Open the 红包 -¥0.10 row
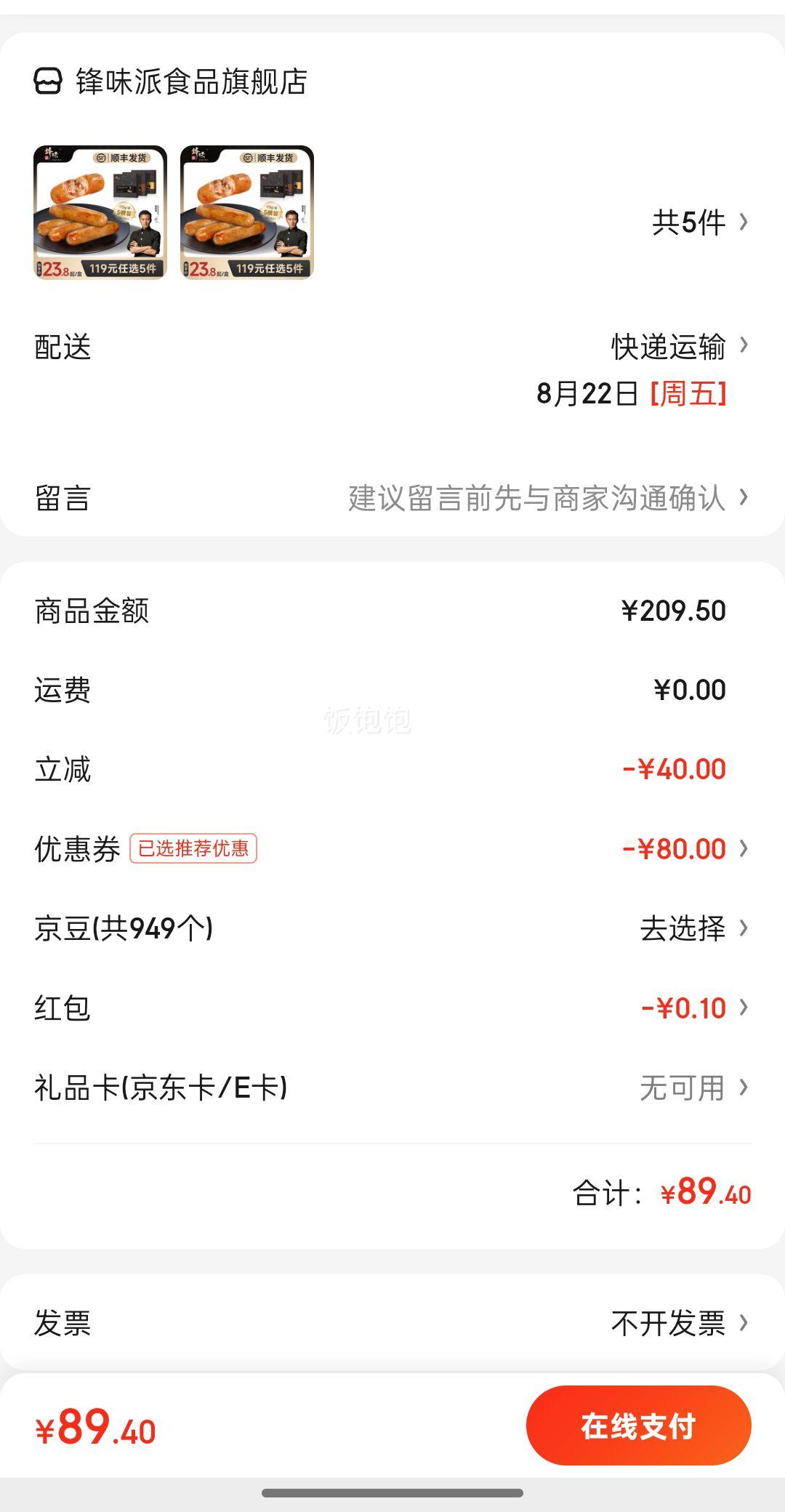 coord(392,1008)
